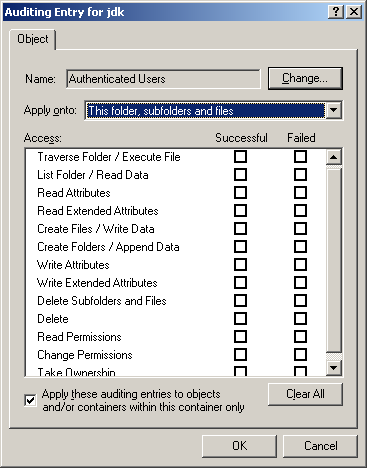Viewport: 367px width, 468px height.
Task: Enable Failed for List Folder / Read Data
Action: click(300, 175)
